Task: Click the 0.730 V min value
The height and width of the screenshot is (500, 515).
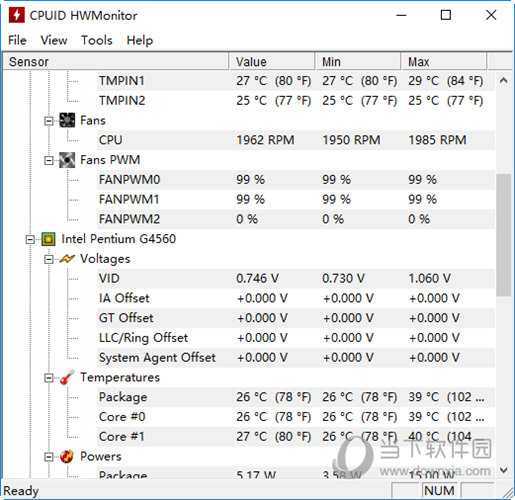Action: pos(343,278)
